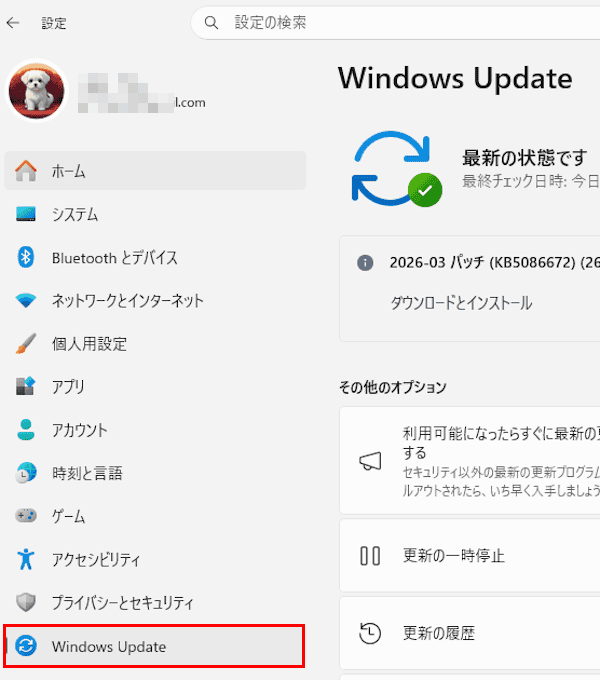Click the game controller icon
The height and width of the screenshot is (680, 600).
(x=26, y=516)
